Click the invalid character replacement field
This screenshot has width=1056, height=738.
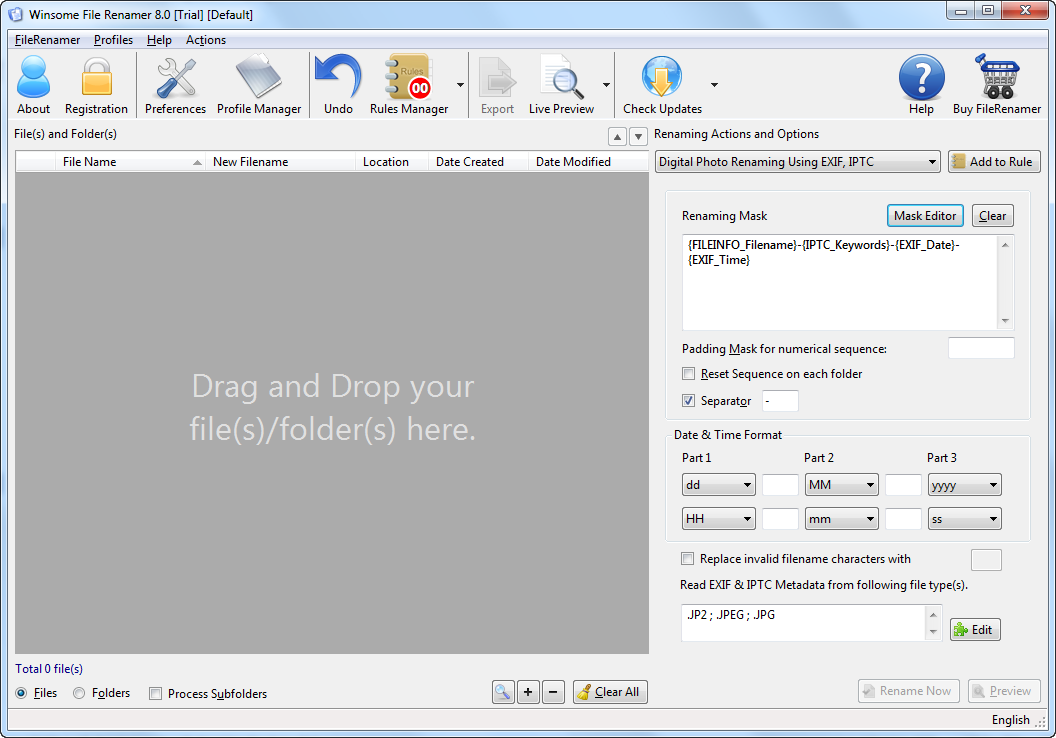[x=986, y=560]
